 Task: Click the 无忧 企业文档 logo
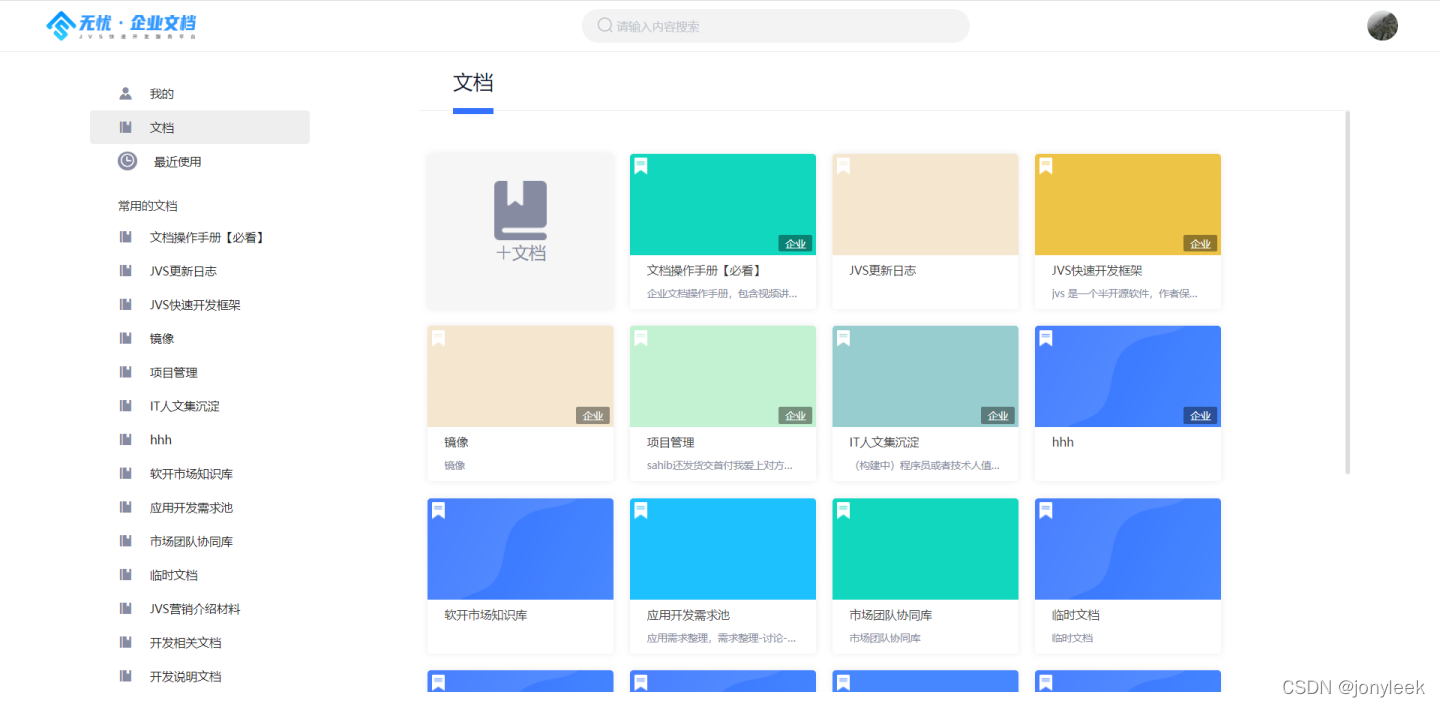pos(122,25)
